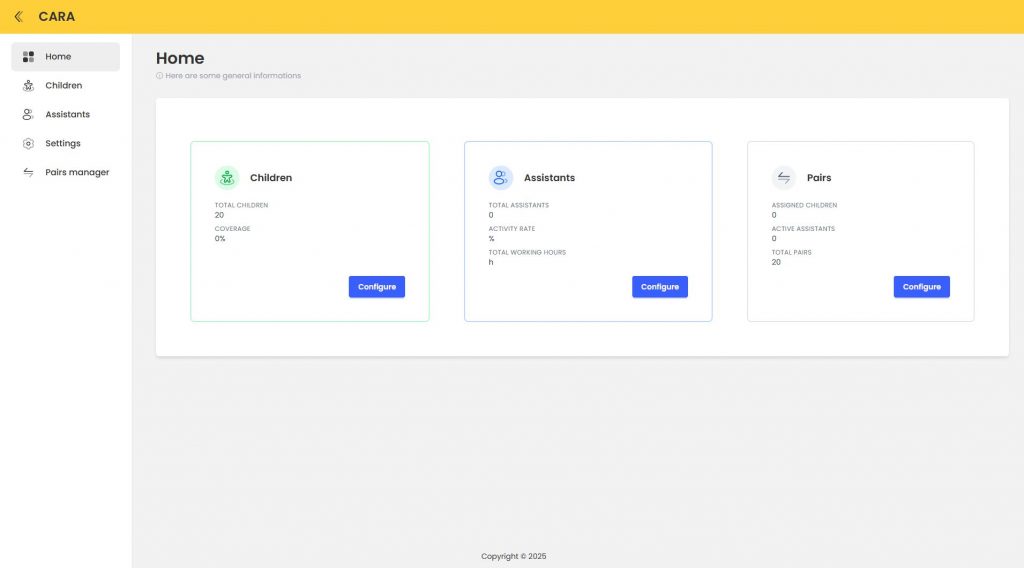Click the Pairs manager arrows icon
Image resolution: width=1024 pixels, height=568 pixels.
(28, 172)
